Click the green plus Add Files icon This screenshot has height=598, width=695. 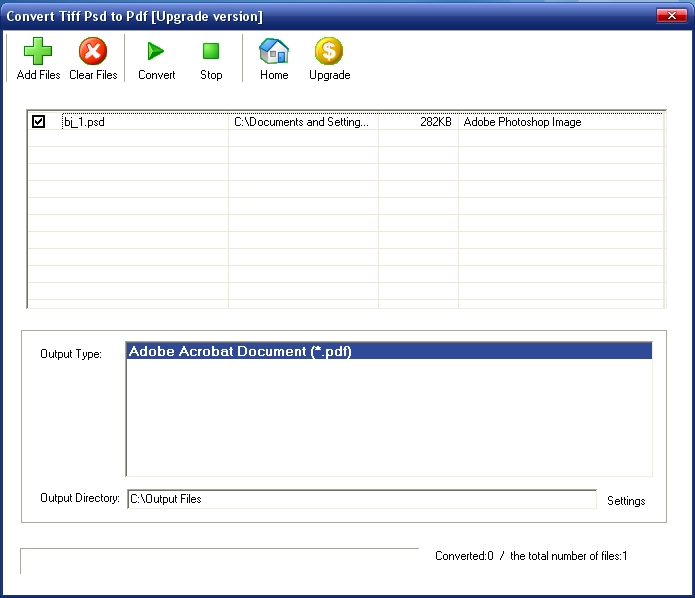(x=38, y=51)
